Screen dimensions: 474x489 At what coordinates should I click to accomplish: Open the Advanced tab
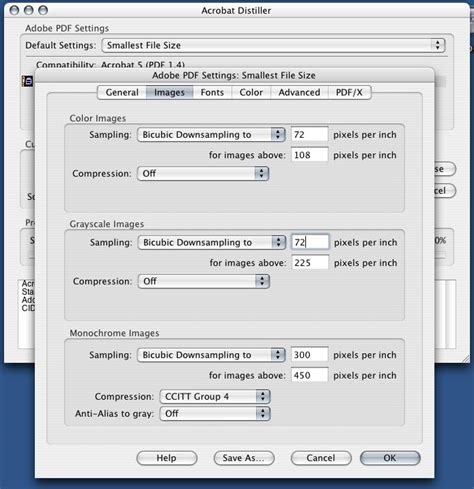(299, 92)
